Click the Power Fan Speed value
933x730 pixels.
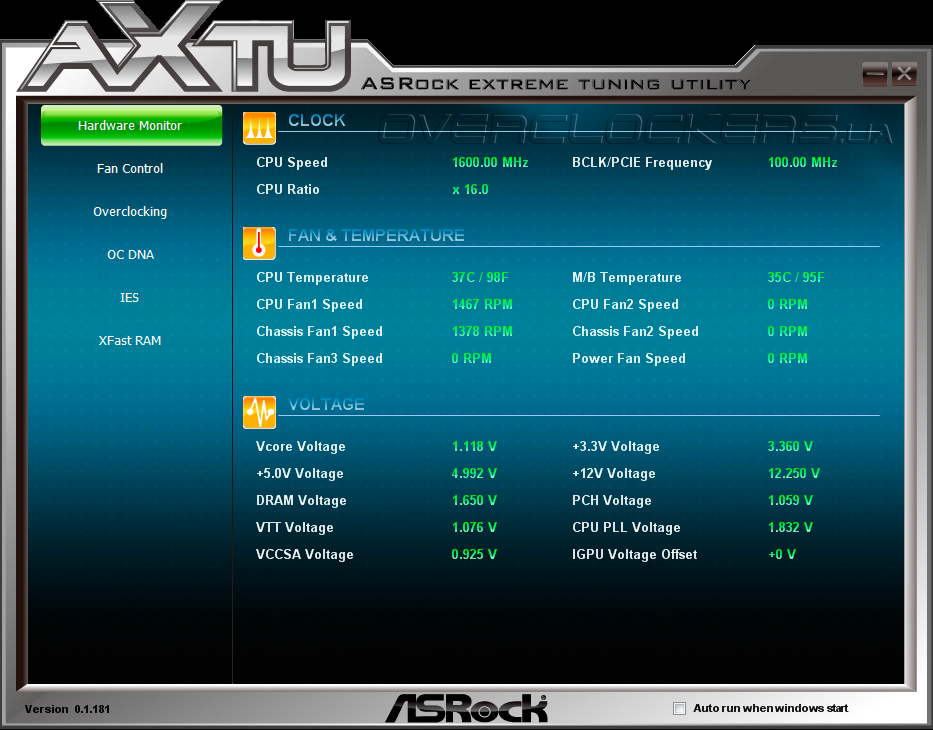787,358
